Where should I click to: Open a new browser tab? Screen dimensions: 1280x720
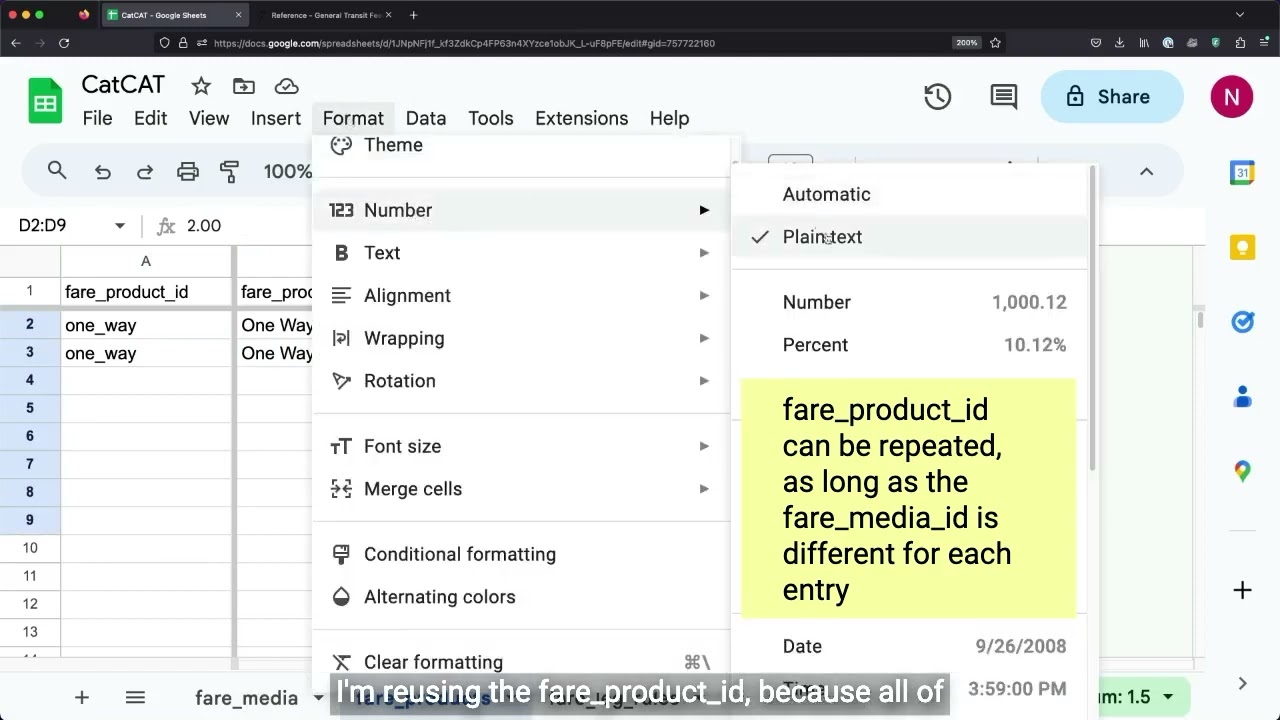414,15
